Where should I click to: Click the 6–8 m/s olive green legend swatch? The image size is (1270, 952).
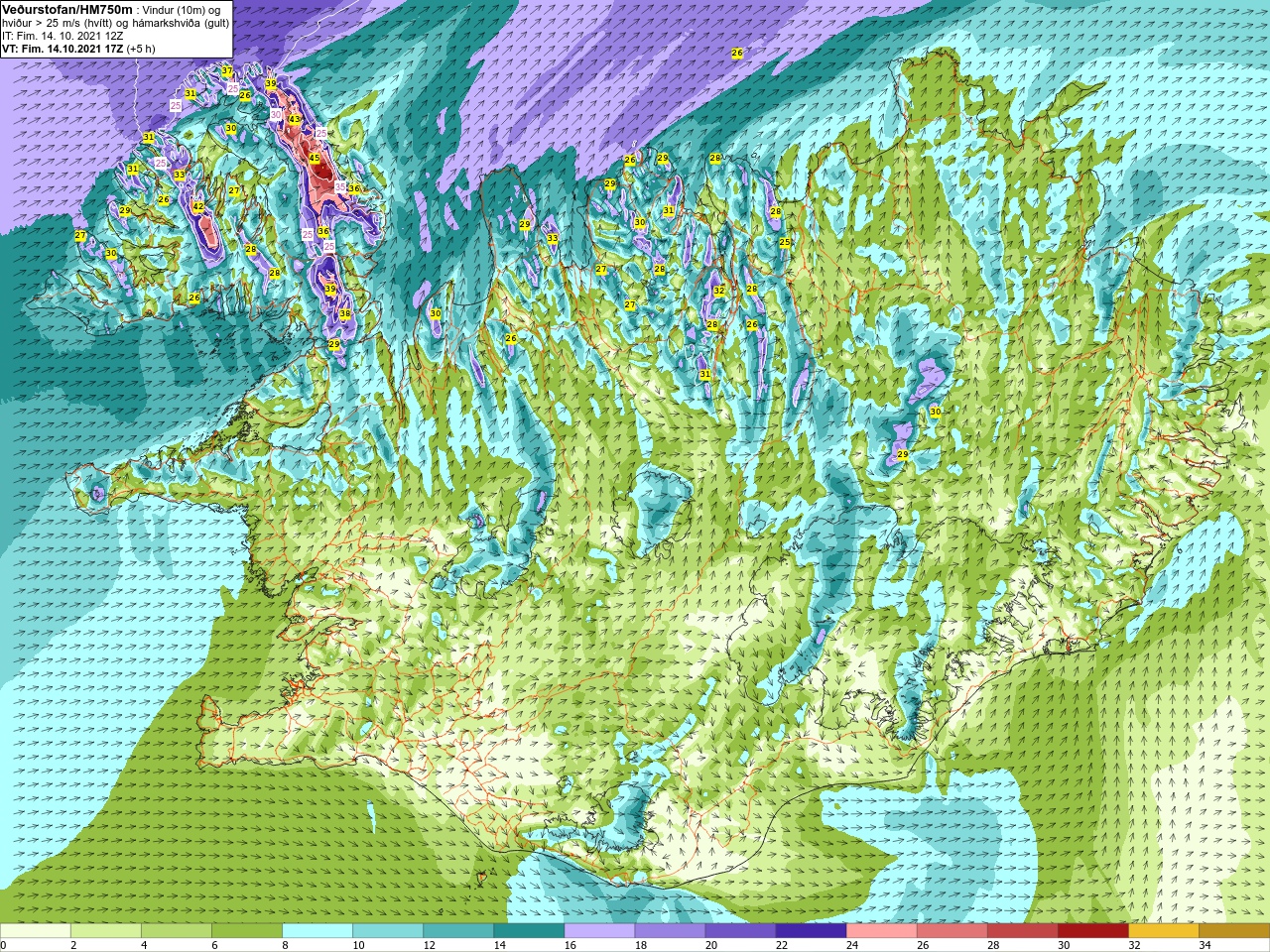[x=247, y=931]
